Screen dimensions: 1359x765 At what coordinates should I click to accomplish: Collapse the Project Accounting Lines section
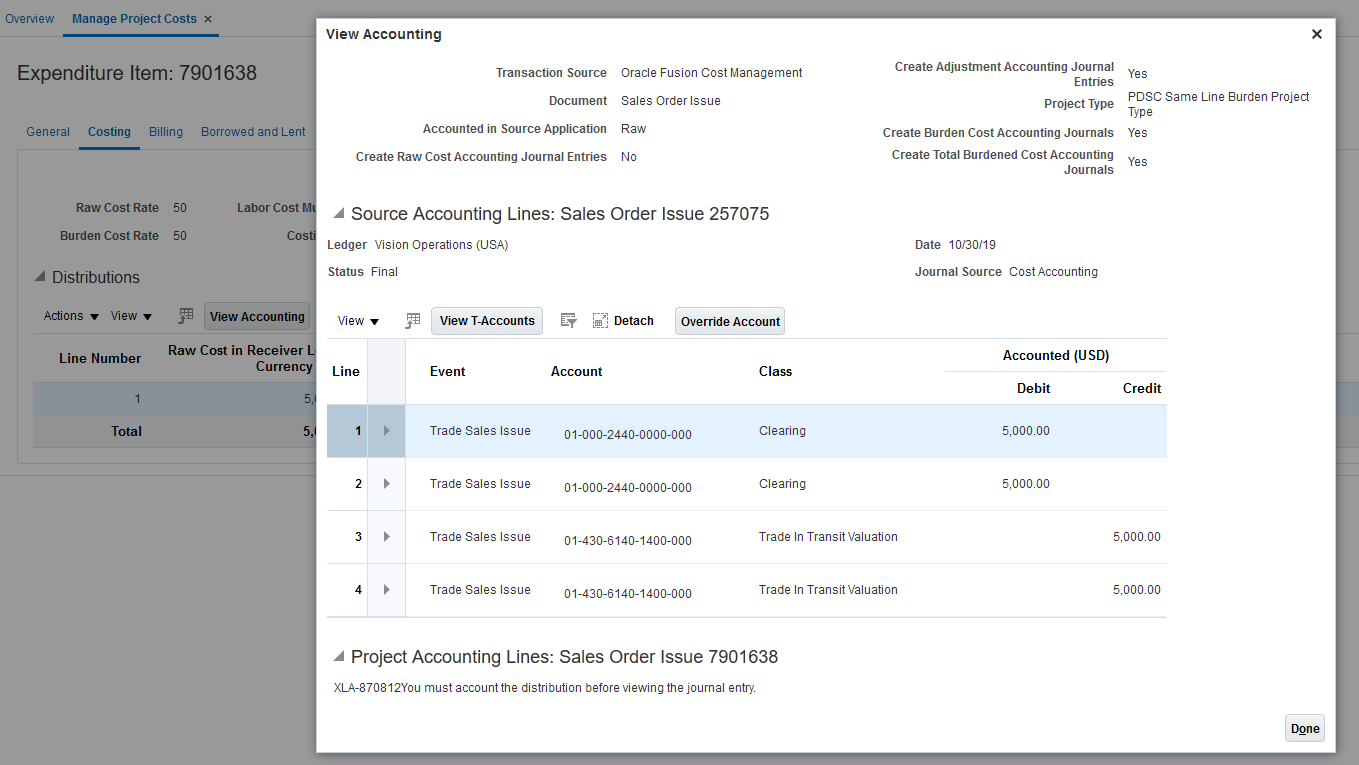pos(338,657)
